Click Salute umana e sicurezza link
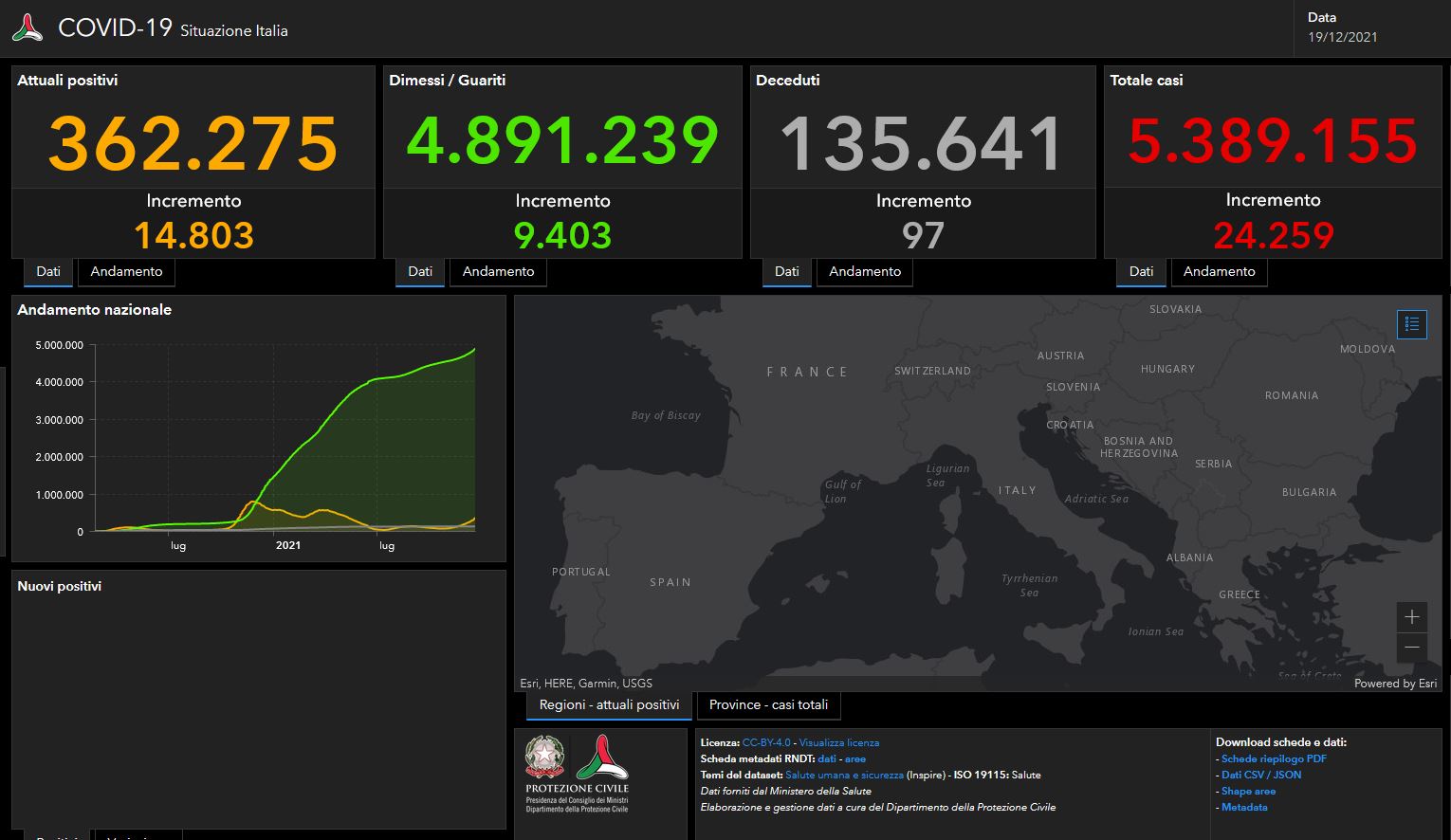 pos(844,776)
